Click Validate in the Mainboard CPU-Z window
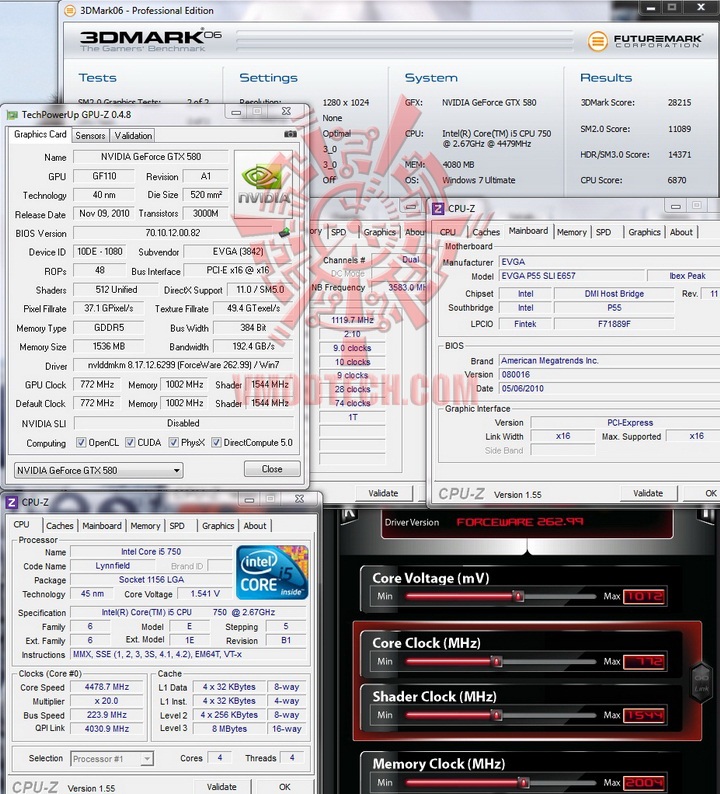The height and width of the screenshot is (794, 720). tap(648, 493)
